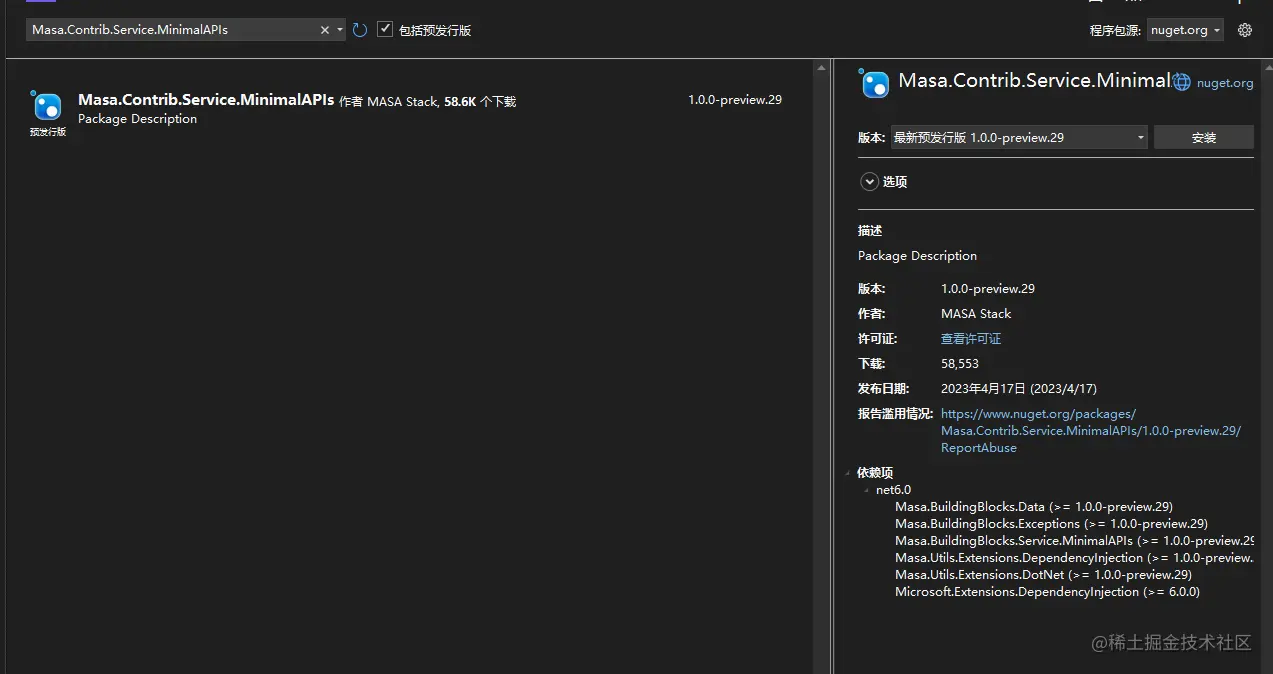Click the globe icon next to nuget.org
Screen dimensions: 1273x674
point(1182,83)
